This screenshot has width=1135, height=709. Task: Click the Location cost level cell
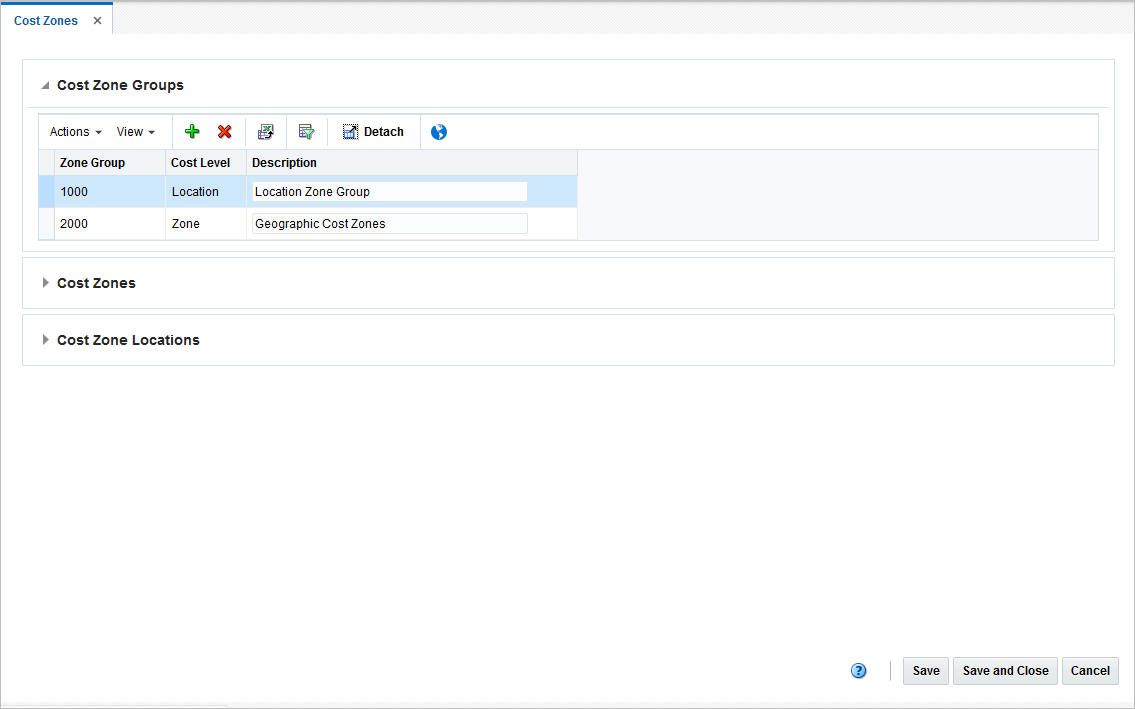206,192
